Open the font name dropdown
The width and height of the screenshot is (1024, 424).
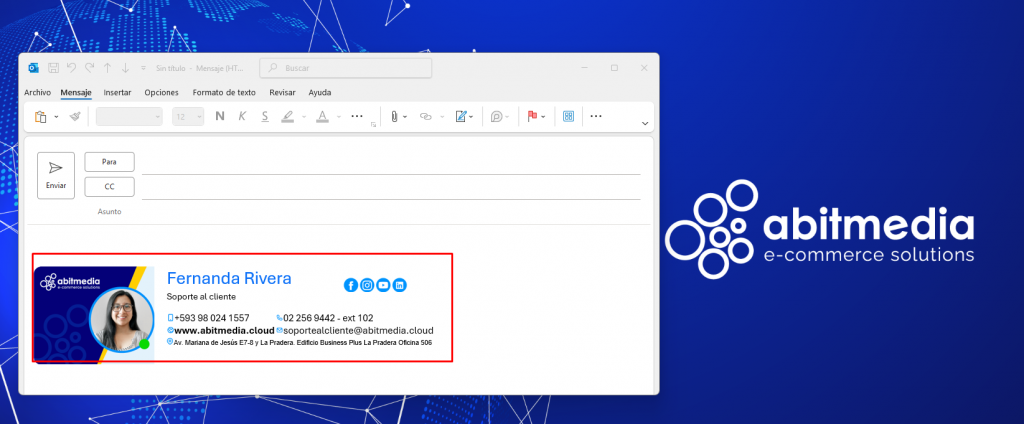coord(129,116)
